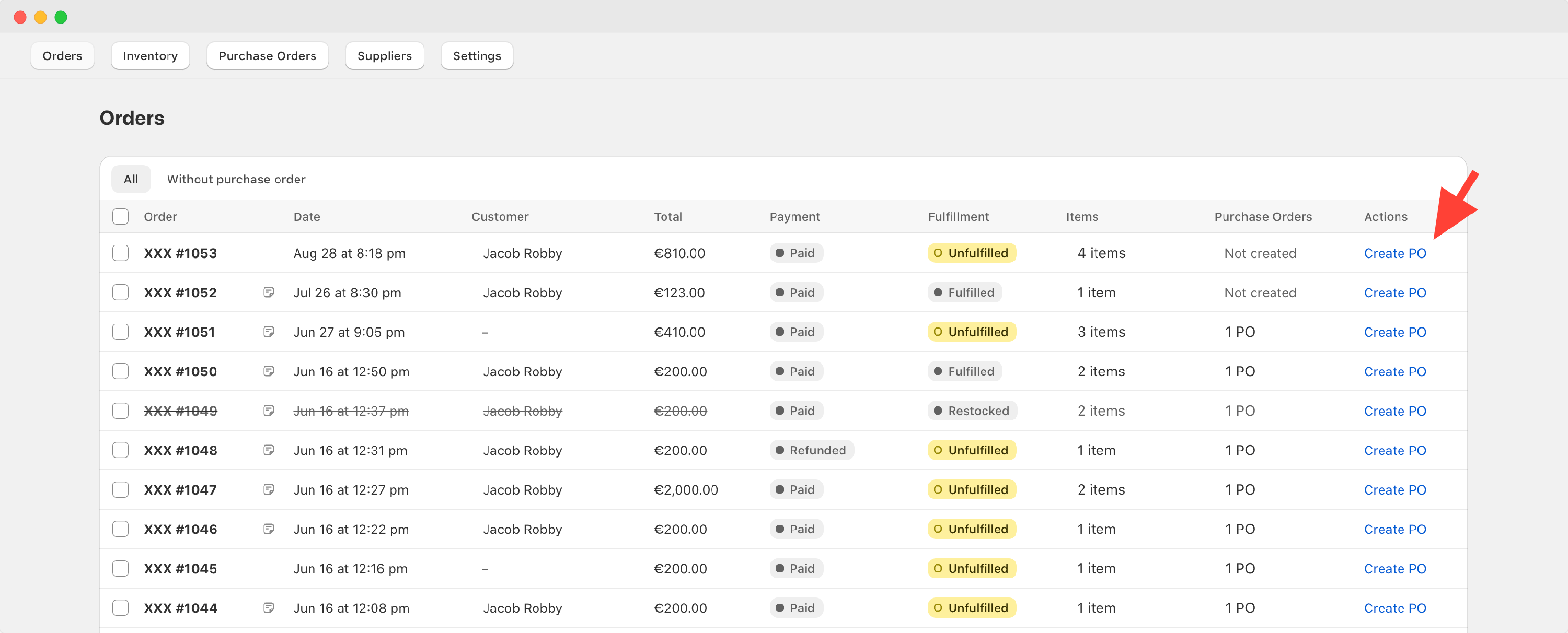Click the note icon beside order XXX #1051
The image size is (1568, 633).
pyautogui.click(x=269, y=332)
